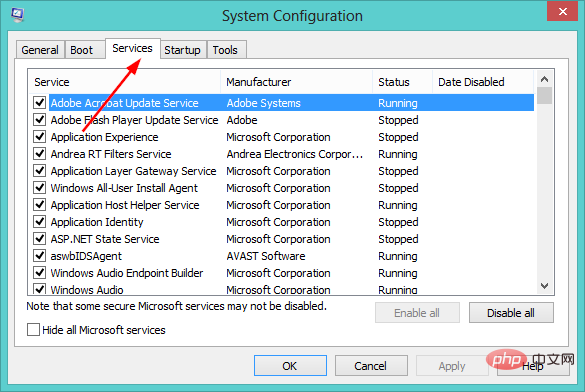This screenshot has height=392, width=585.
Task: Select ASP.NET State Service text
Action: point(105,239)
